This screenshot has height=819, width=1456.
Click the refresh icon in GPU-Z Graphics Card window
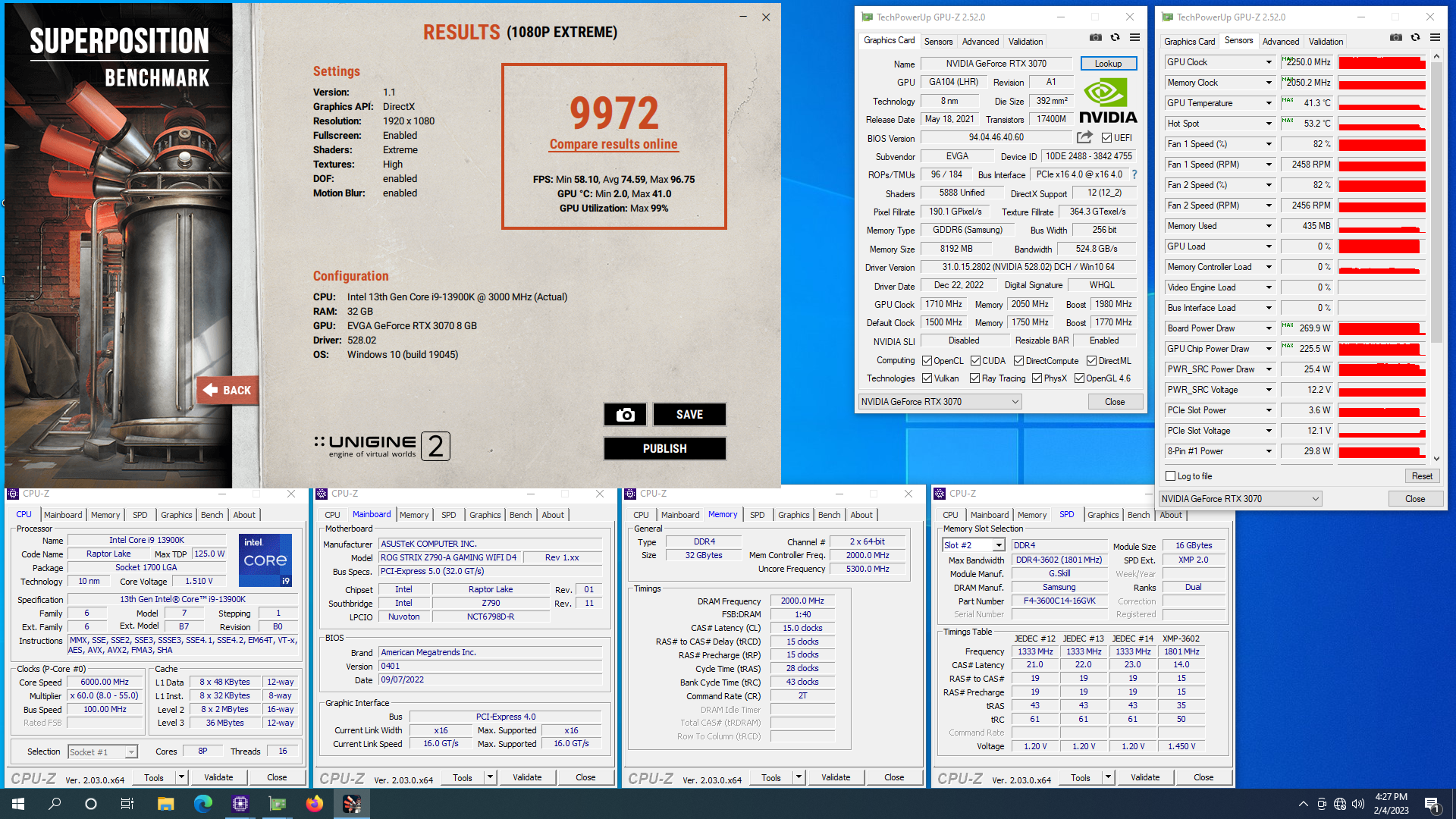[1115, 37]
